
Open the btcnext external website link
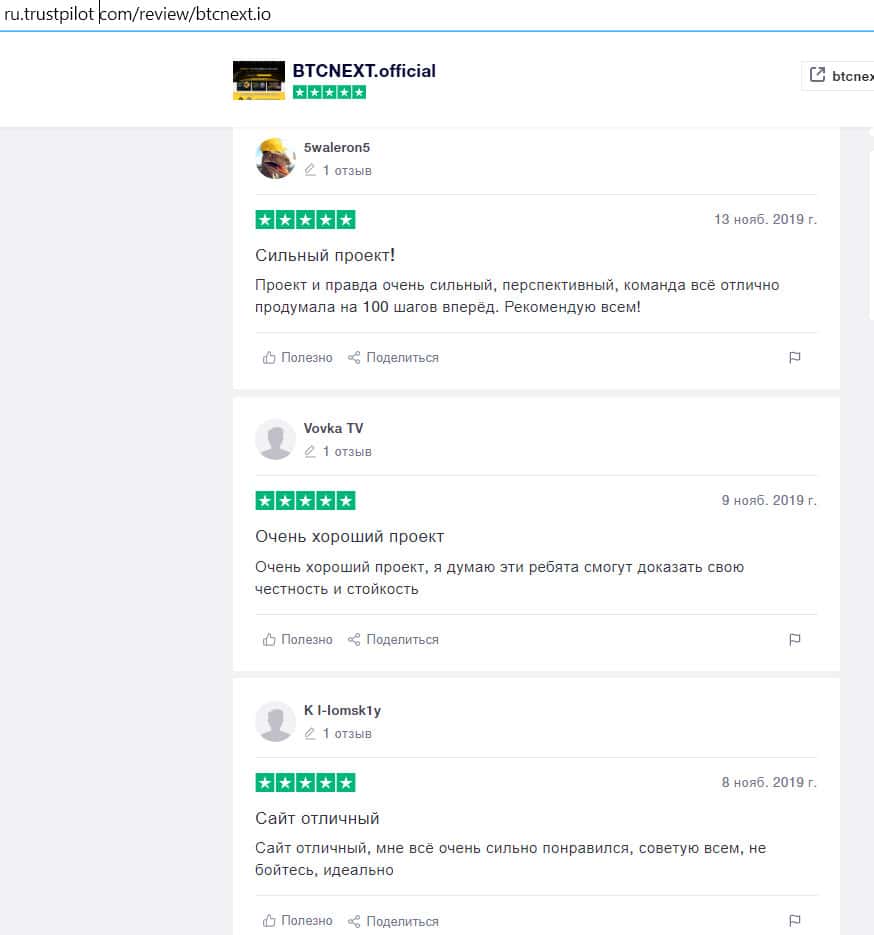(838, 76)
